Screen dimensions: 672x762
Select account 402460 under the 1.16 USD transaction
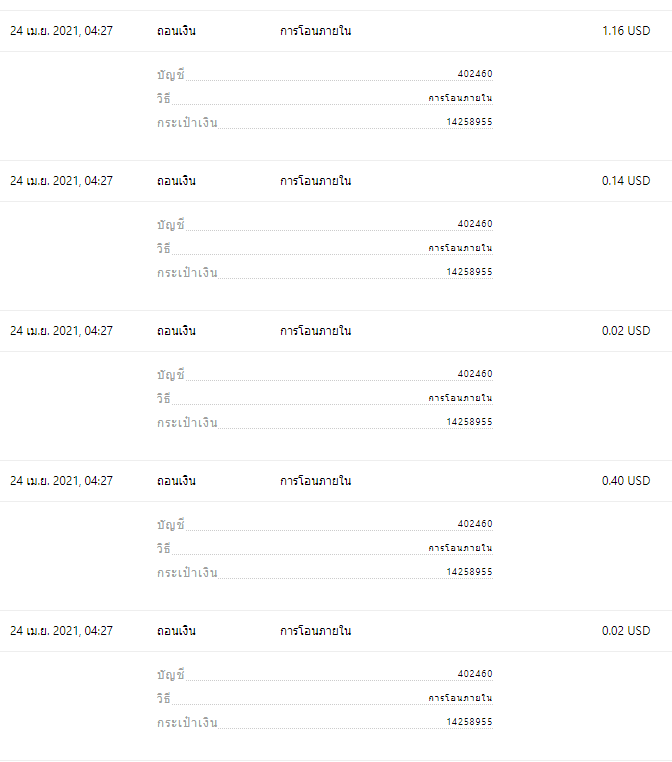click(x=475, y=74)
